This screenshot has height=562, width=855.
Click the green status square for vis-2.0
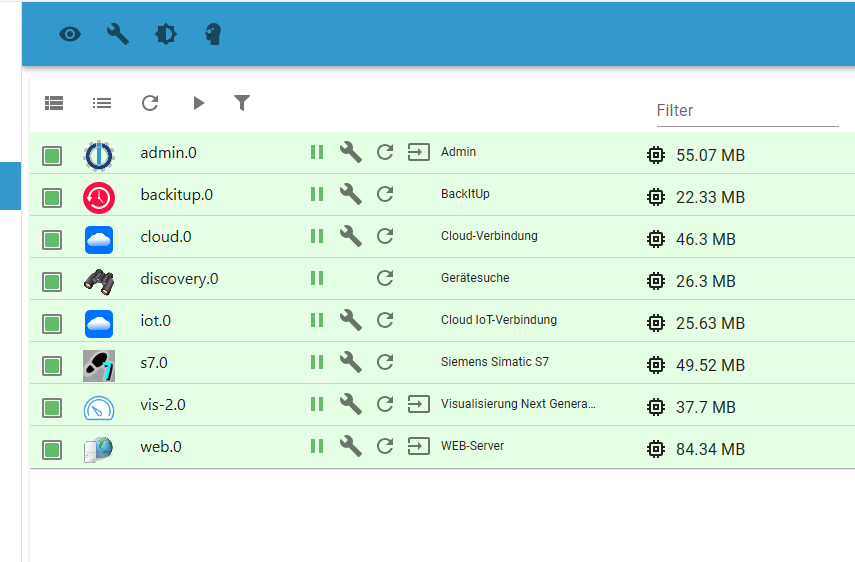(52, 408)
